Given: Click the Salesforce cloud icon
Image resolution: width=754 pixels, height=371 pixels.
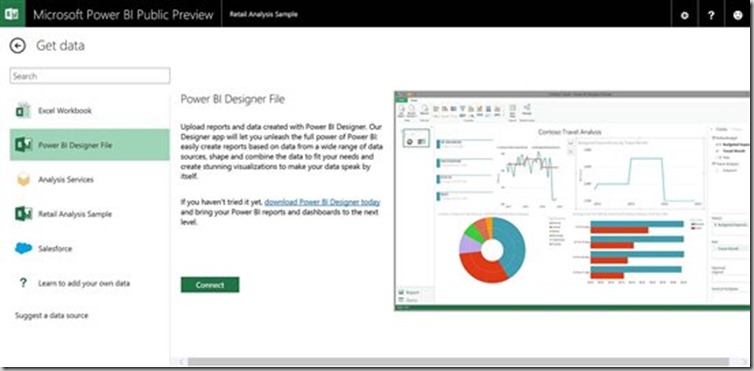Looking at the screenshot, I should 23,248.
